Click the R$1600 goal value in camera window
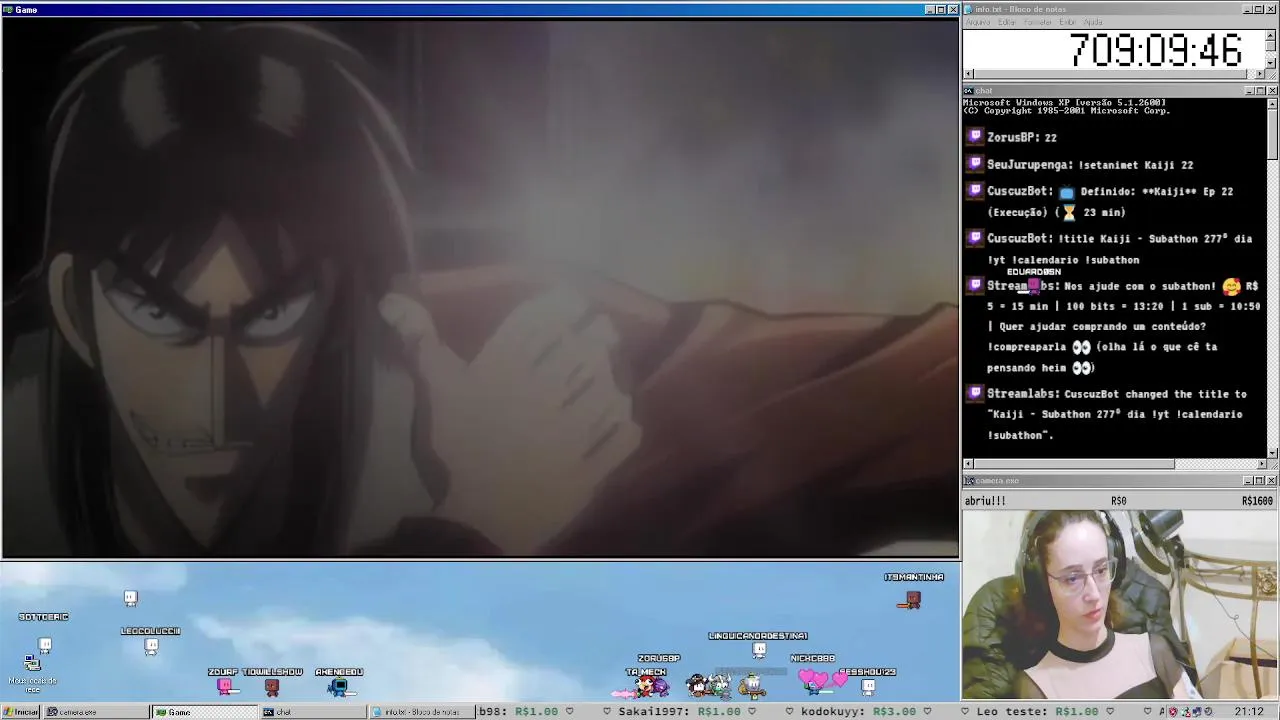Image resolution: width=1280 pixels, height=720 pixels. 1257,501
